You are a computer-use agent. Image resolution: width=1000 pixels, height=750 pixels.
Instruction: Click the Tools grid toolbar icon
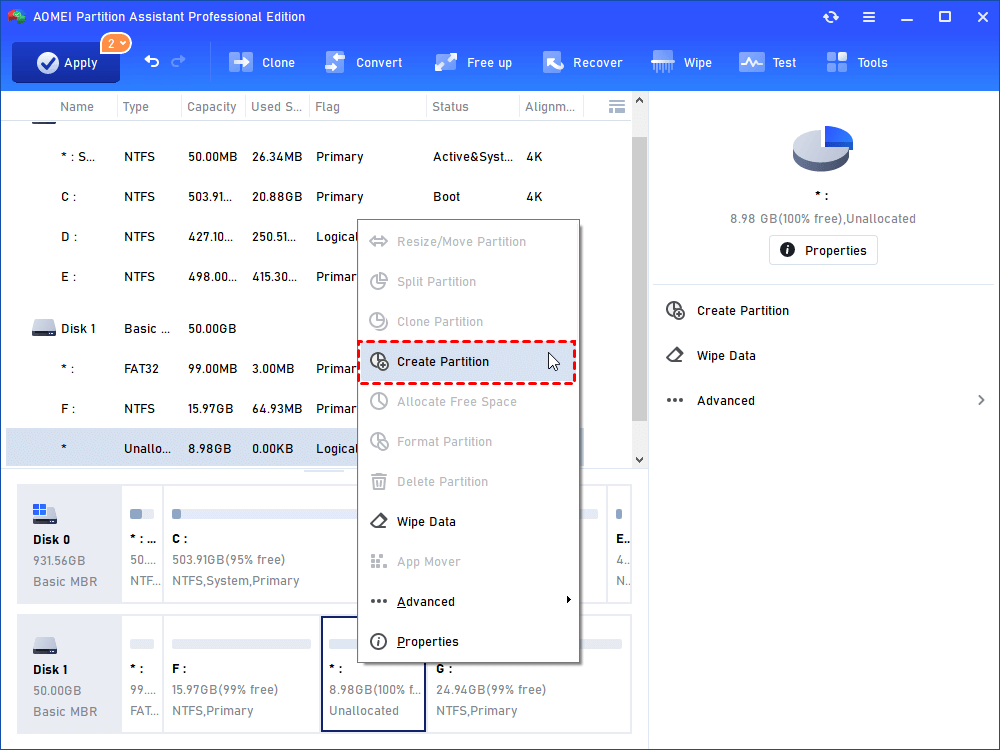tap(837, 62)
